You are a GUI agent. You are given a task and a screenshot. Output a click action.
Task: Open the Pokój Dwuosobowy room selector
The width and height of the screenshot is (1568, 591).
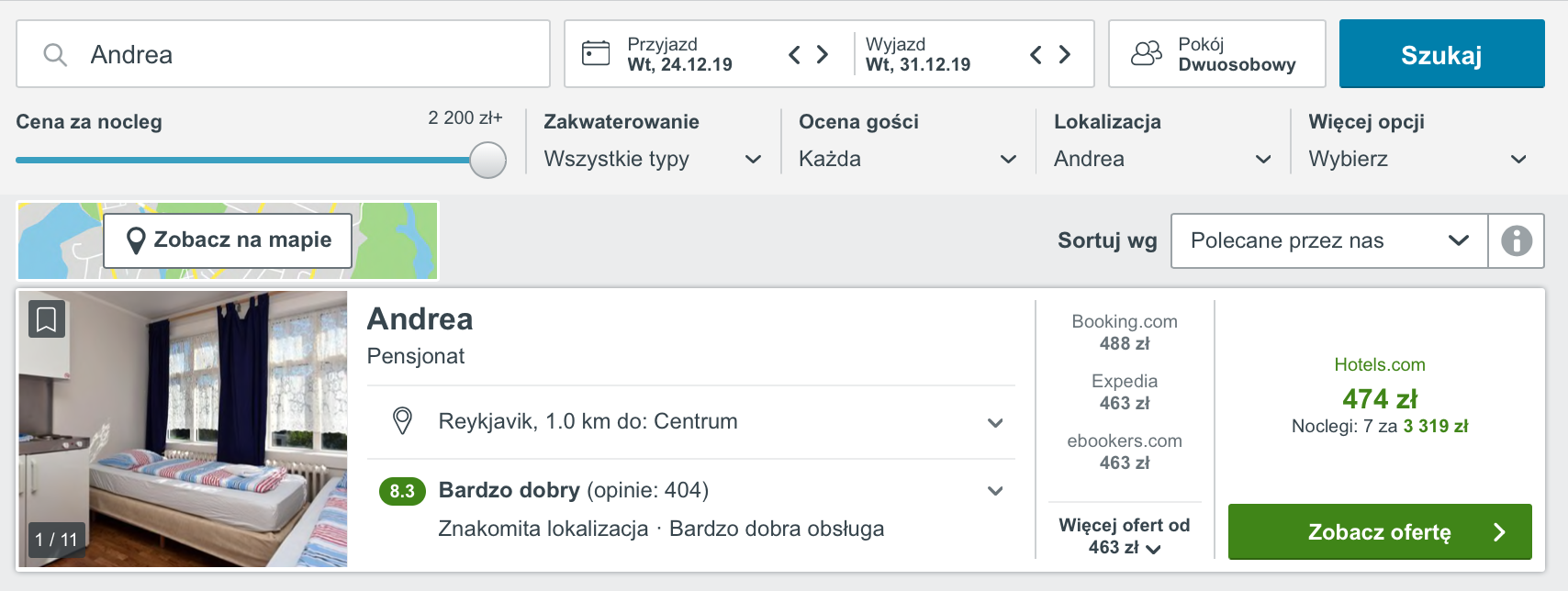1217,54
